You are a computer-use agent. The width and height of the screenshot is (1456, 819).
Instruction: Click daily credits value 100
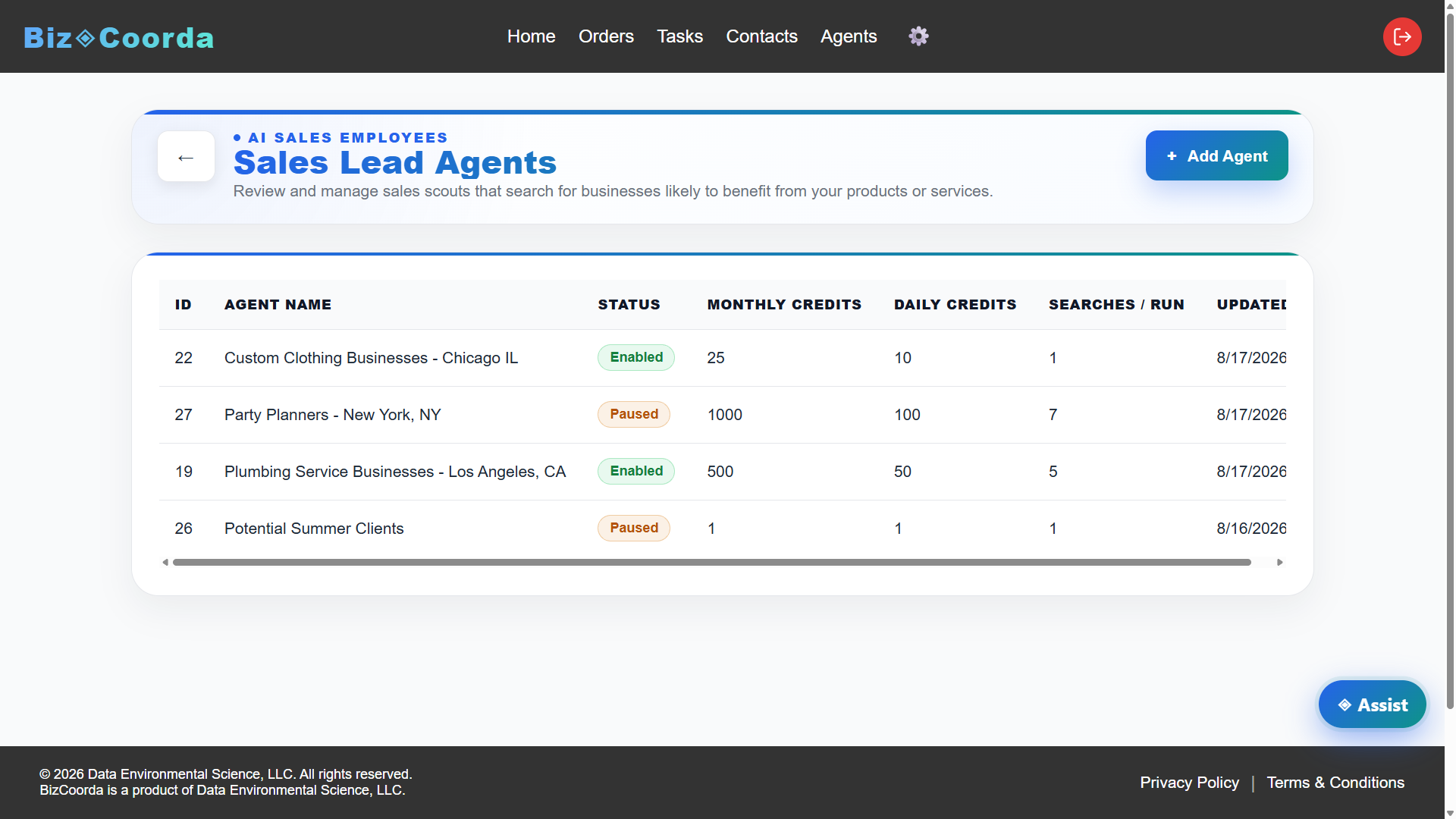pyautogui.click(x=907, y=415)
